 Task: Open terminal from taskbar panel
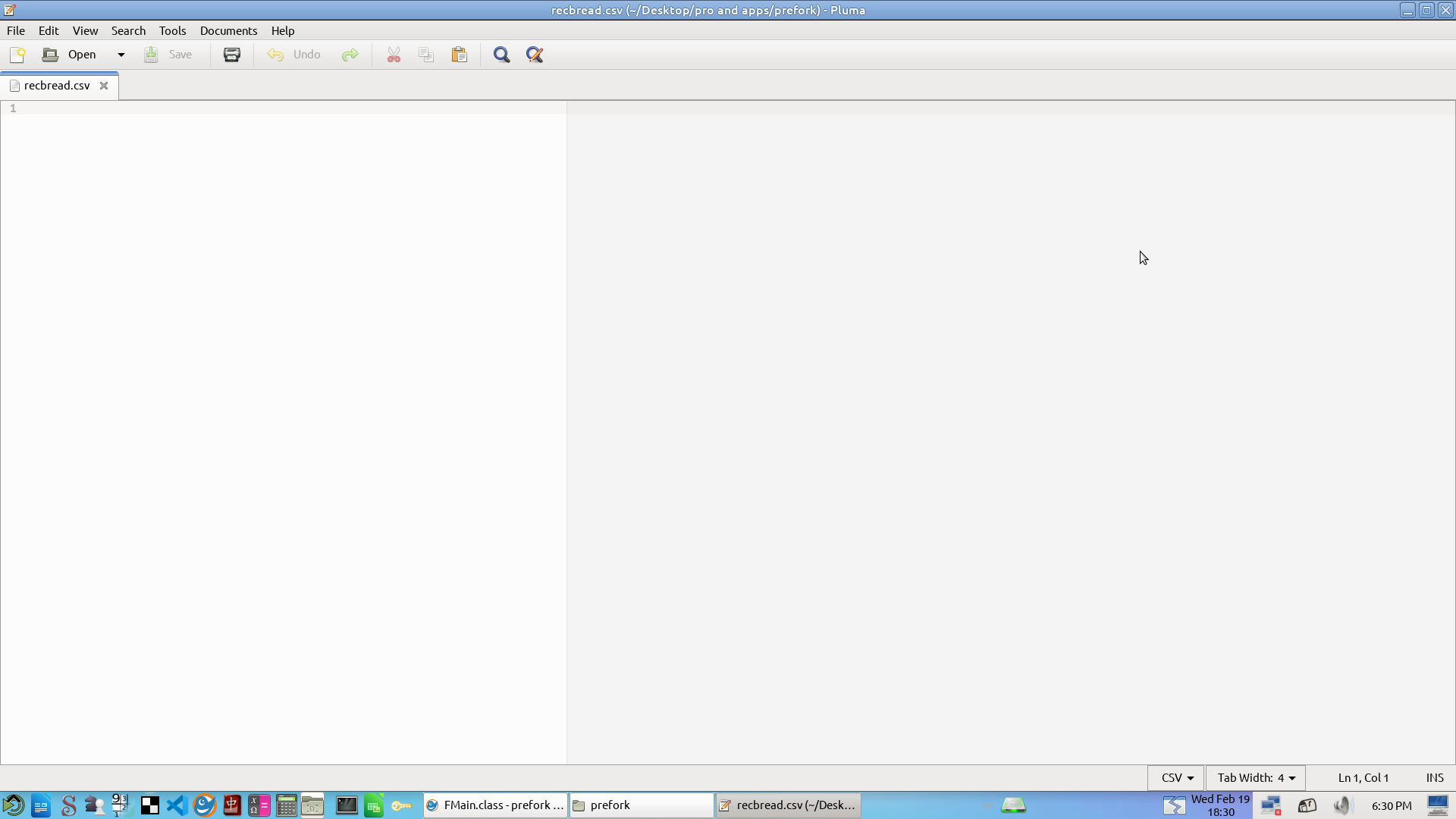[347, 805]
